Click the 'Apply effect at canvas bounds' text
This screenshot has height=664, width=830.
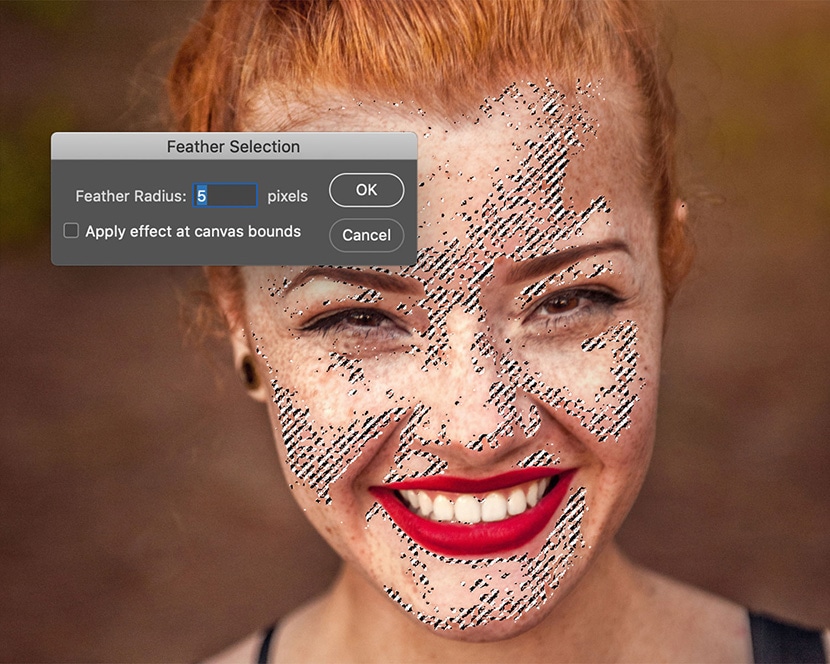192,231
